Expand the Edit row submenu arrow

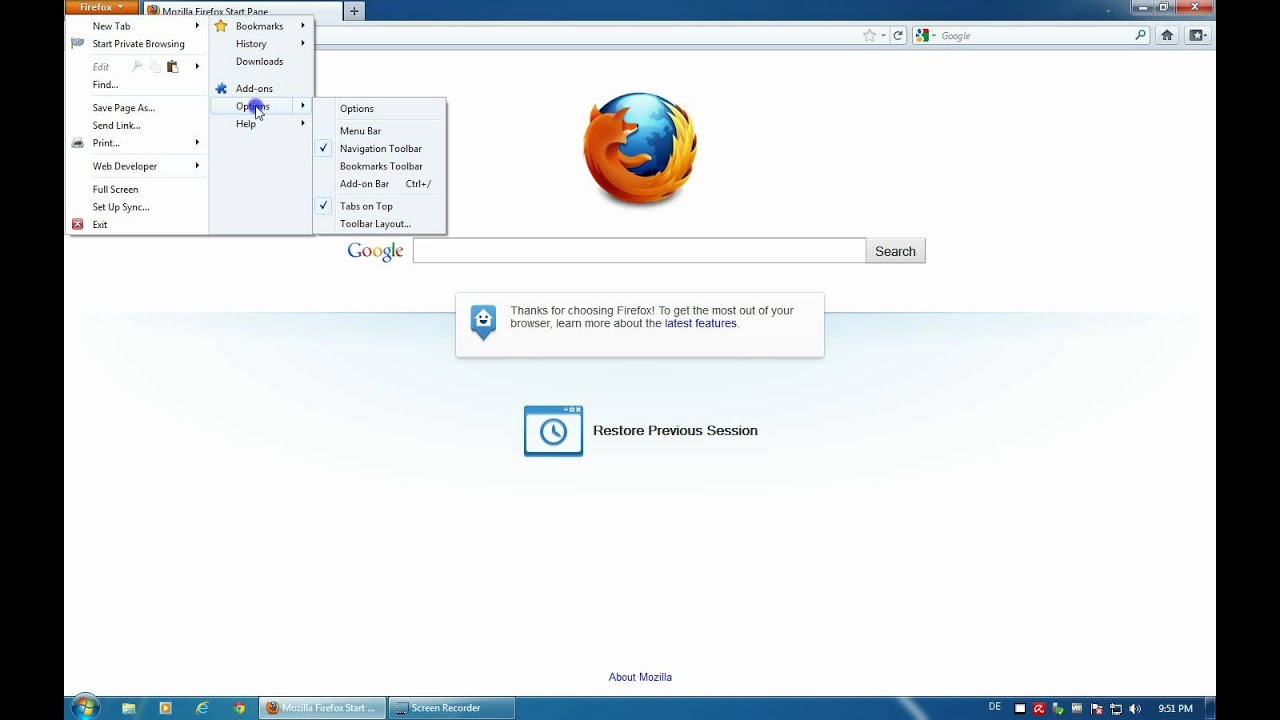[x=197, y=67]
